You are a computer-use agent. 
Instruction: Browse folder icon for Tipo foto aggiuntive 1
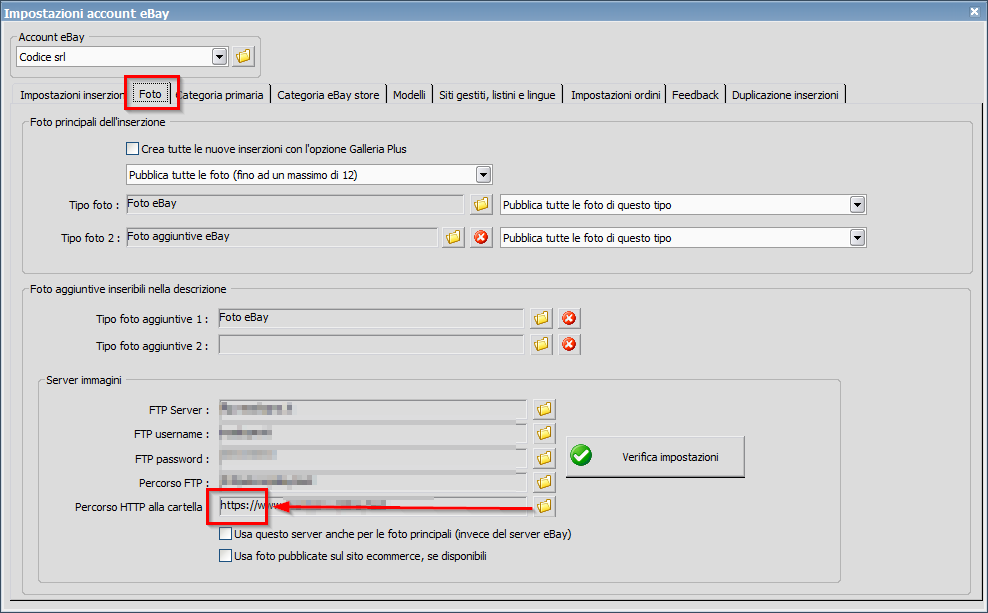click(541, 318)
